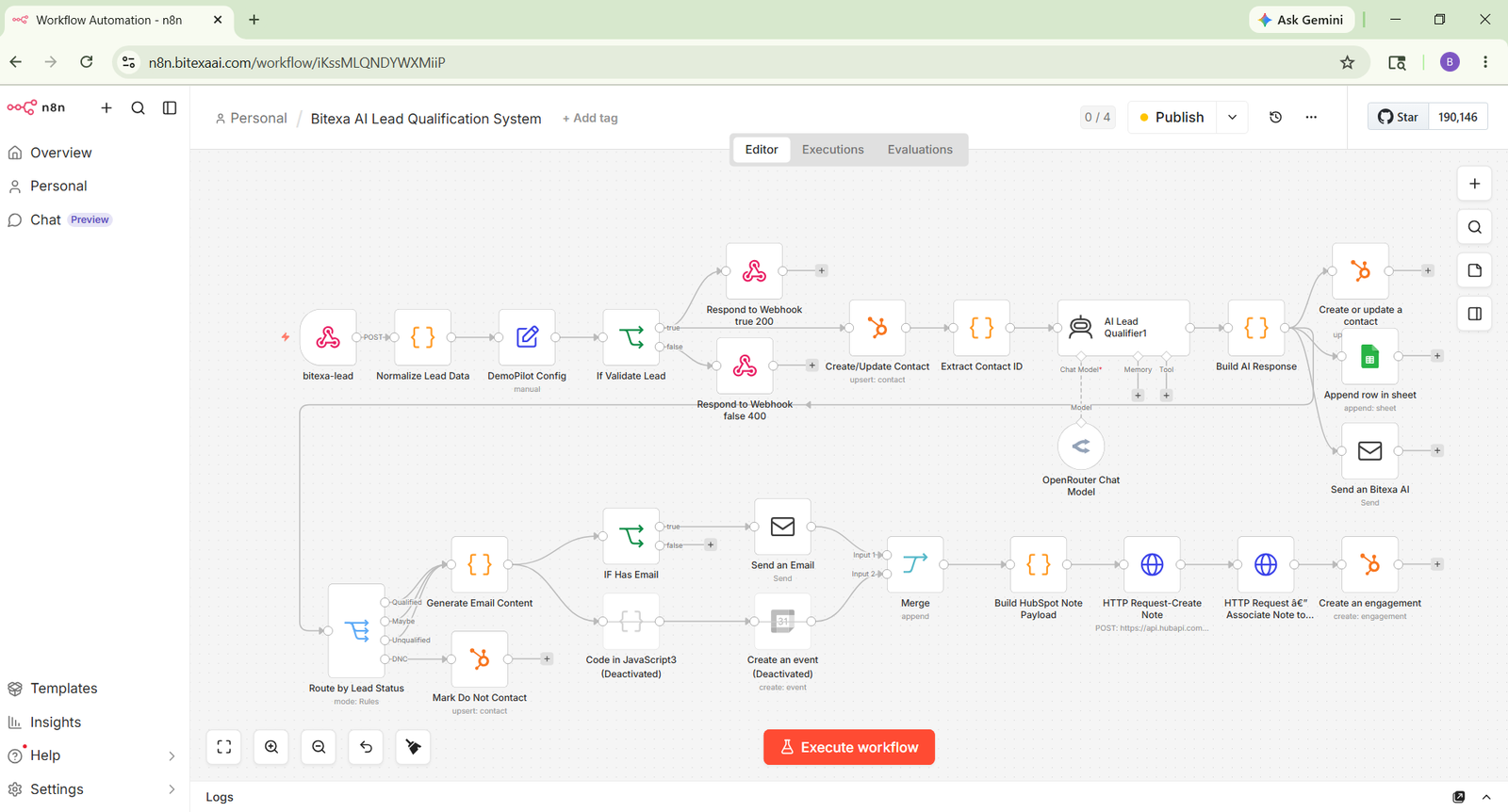
Task: Select the Send an Bitexa AI mail node
Action: tap(1369, 450)
